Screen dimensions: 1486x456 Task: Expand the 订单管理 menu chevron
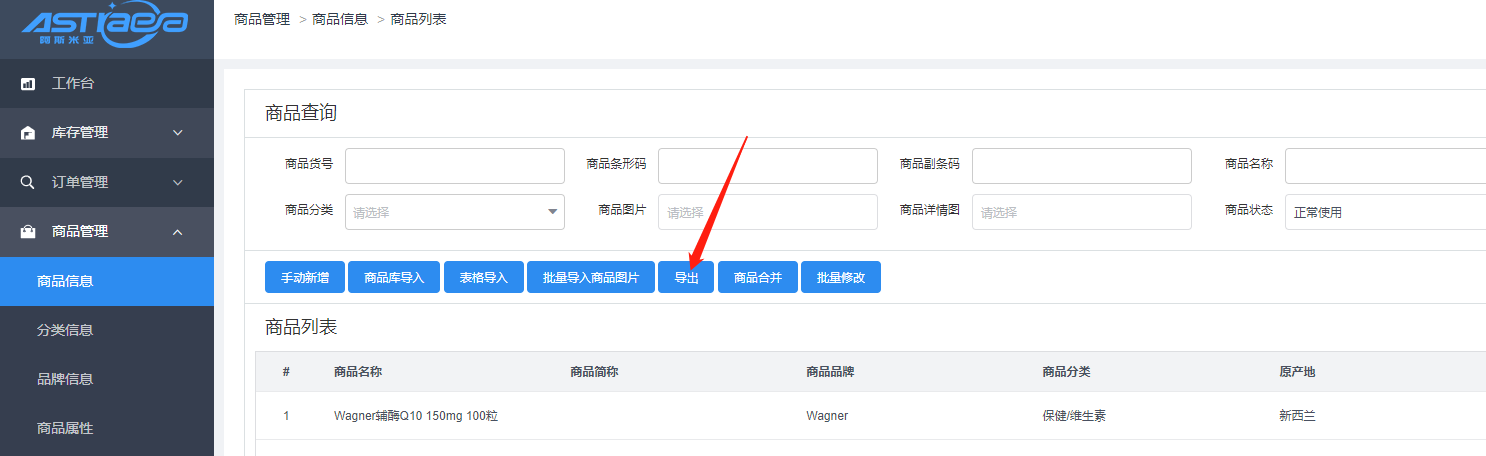[x=178, y=183]
